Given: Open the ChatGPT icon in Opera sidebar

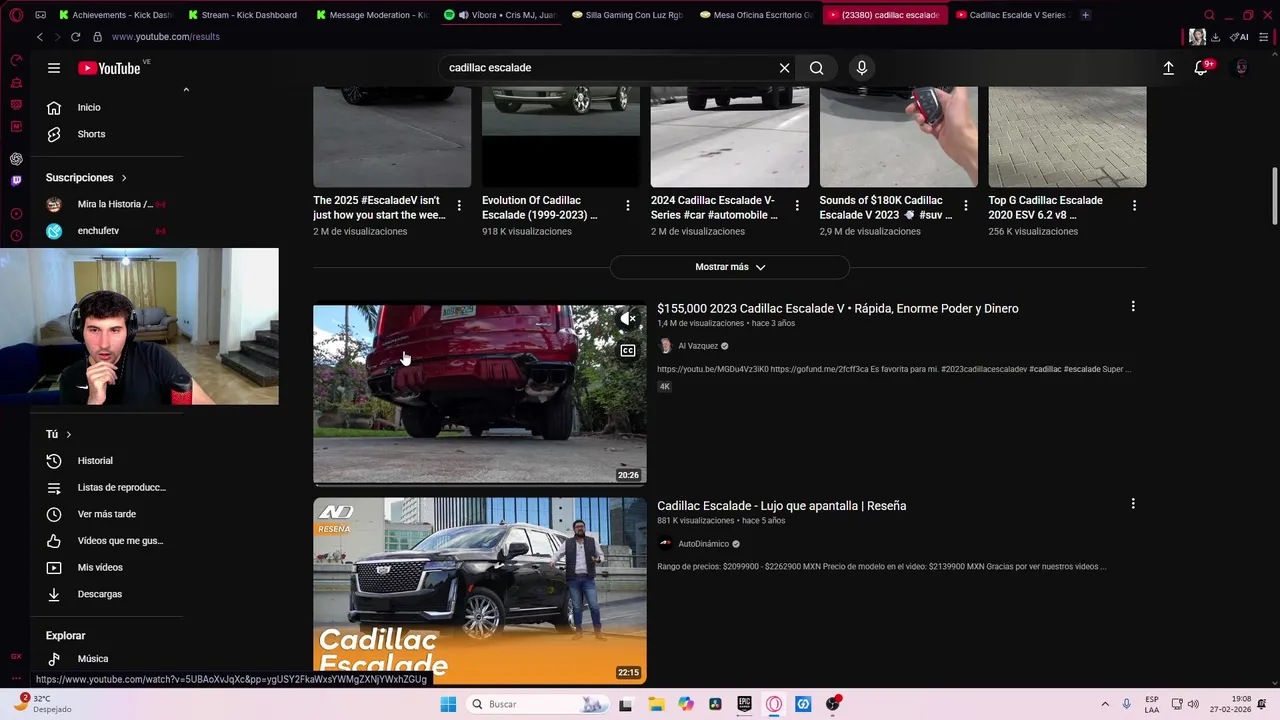Looking at the screenshot, I should tap(16, 159).
